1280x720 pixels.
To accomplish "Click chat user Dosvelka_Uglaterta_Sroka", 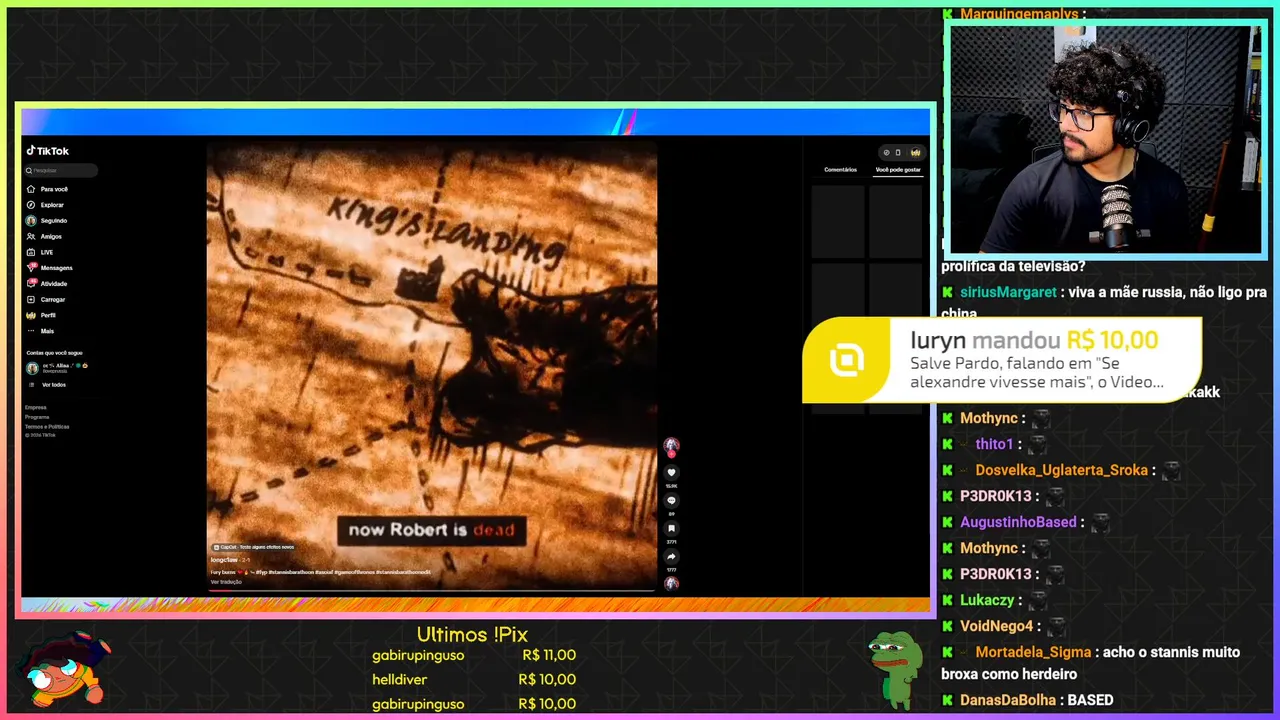I will point(1062,470).
